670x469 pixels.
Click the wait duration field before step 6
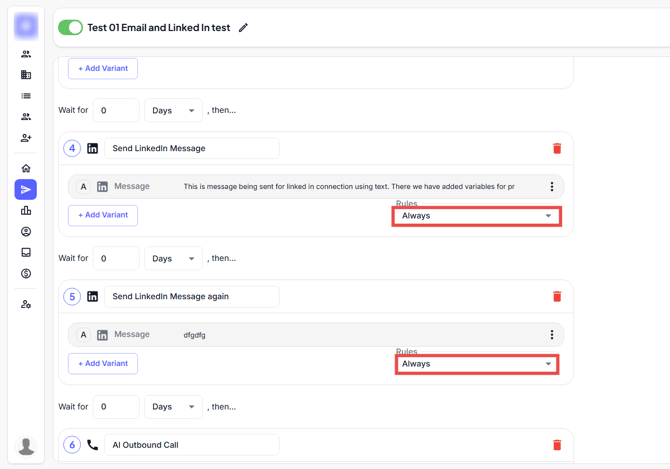pos(116,407)
